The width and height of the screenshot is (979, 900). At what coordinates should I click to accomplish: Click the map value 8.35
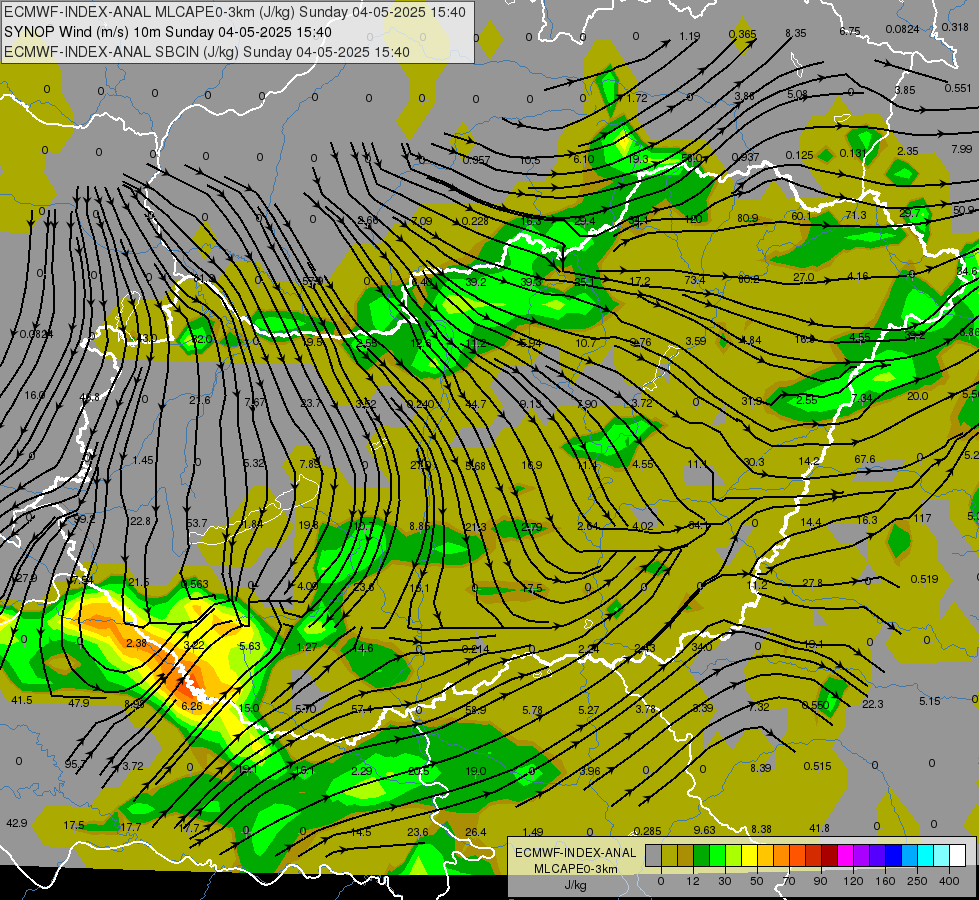click(x=795, y=33)
